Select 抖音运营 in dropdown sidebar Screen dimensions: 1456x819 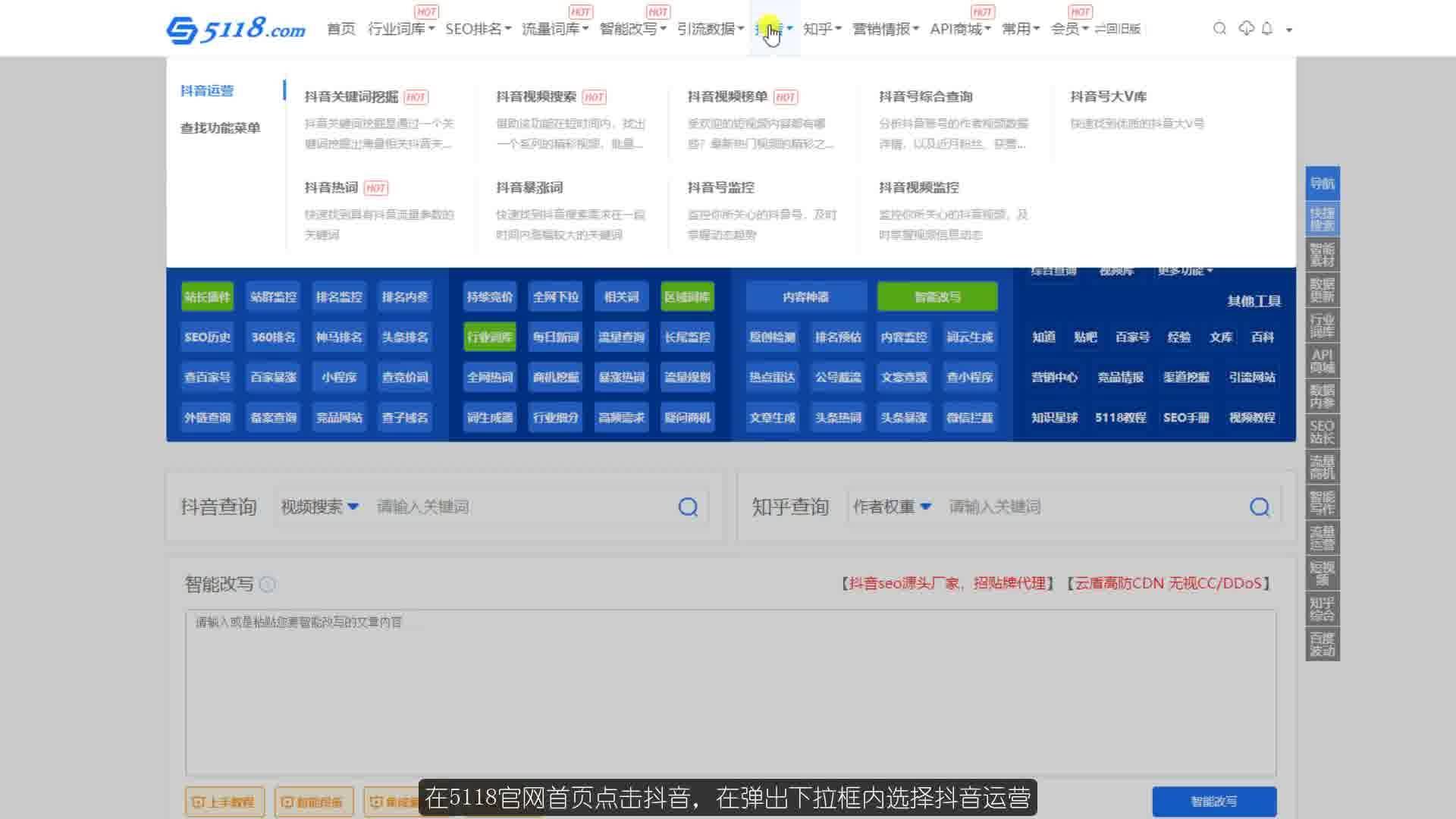coord(207,91)
